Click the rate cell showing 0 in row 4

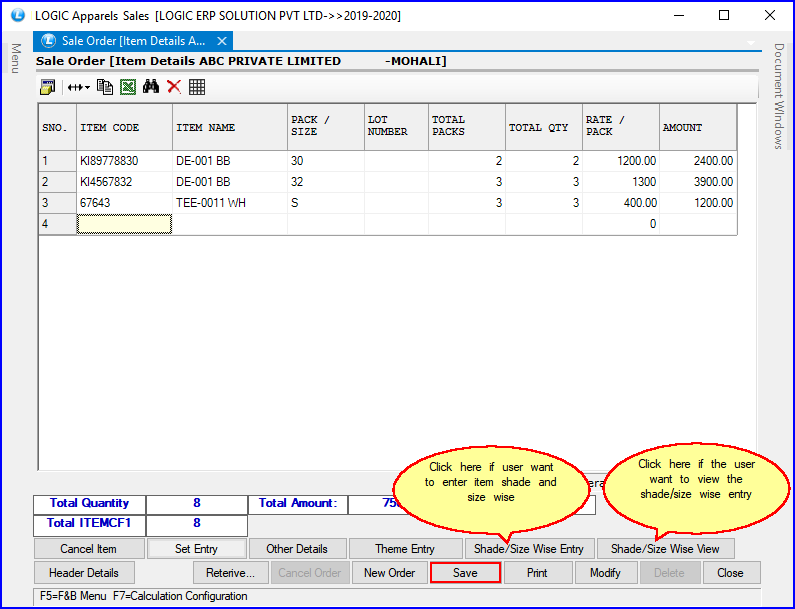621,224
